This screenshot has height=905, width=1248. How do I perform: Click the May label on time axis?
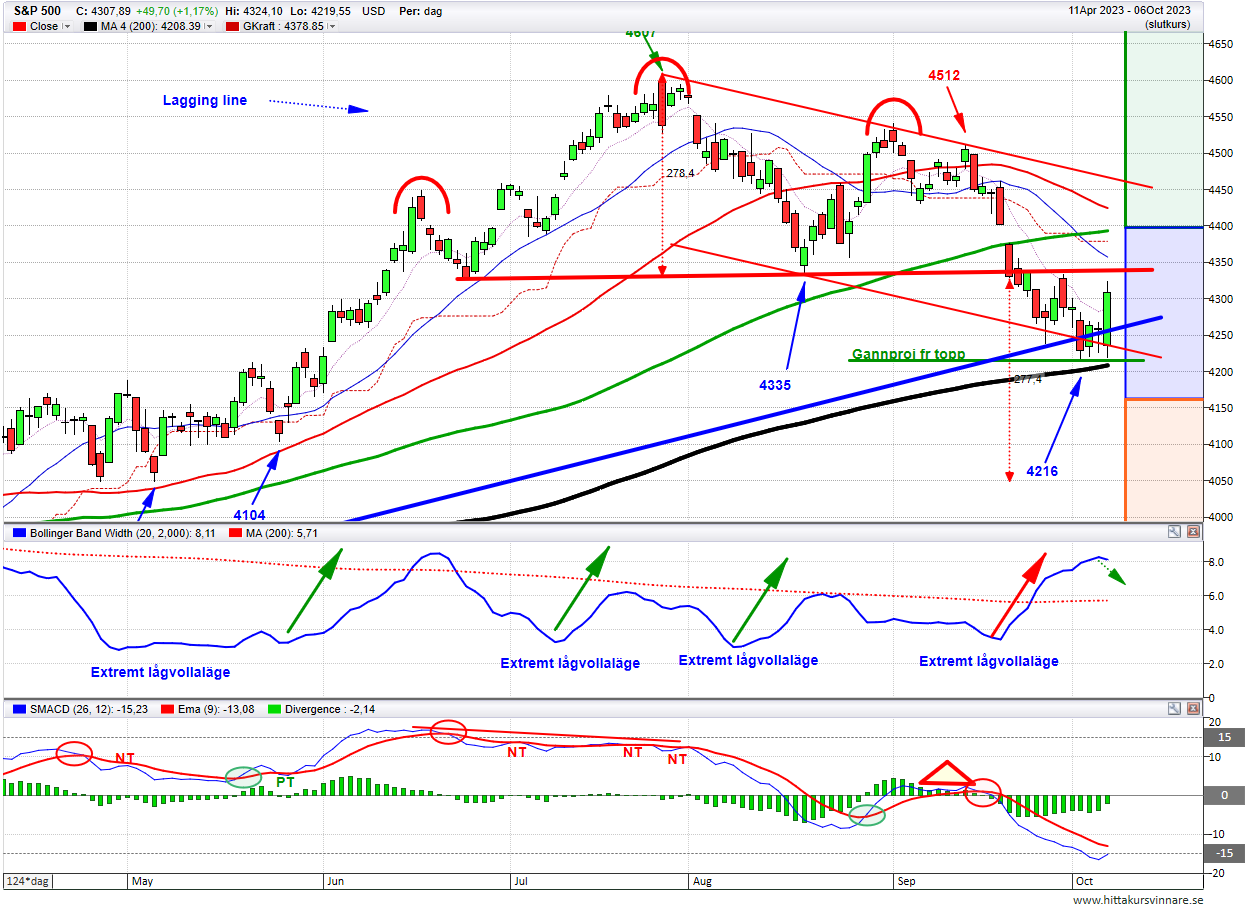[141, 882]
